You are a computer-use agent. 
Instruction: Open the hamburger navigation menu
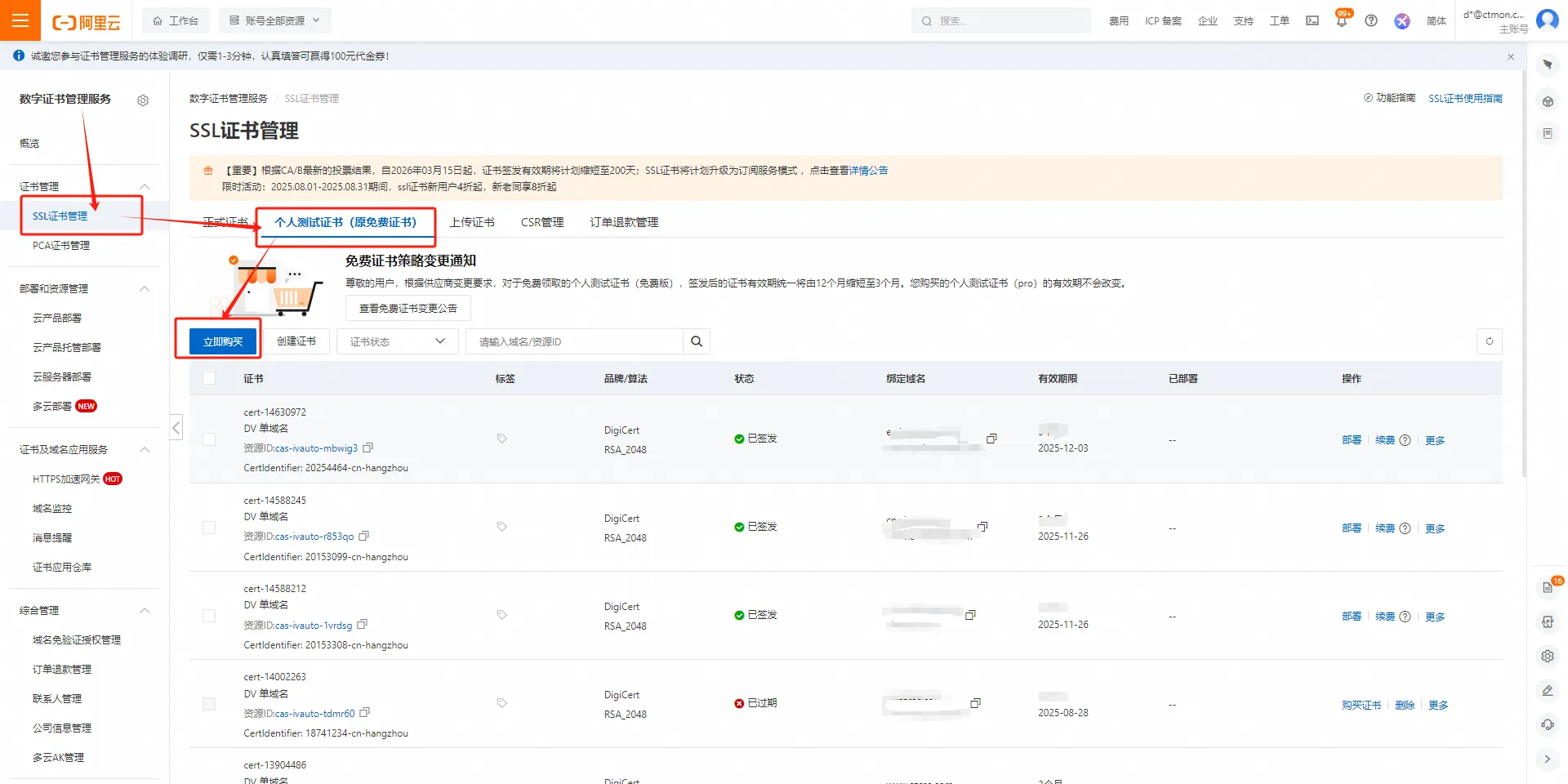[20, 20]
